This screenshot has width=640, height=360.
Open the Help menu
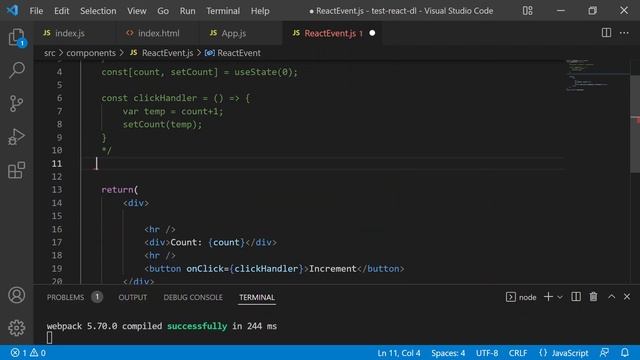pyautogui.click(x=260, y=11)
